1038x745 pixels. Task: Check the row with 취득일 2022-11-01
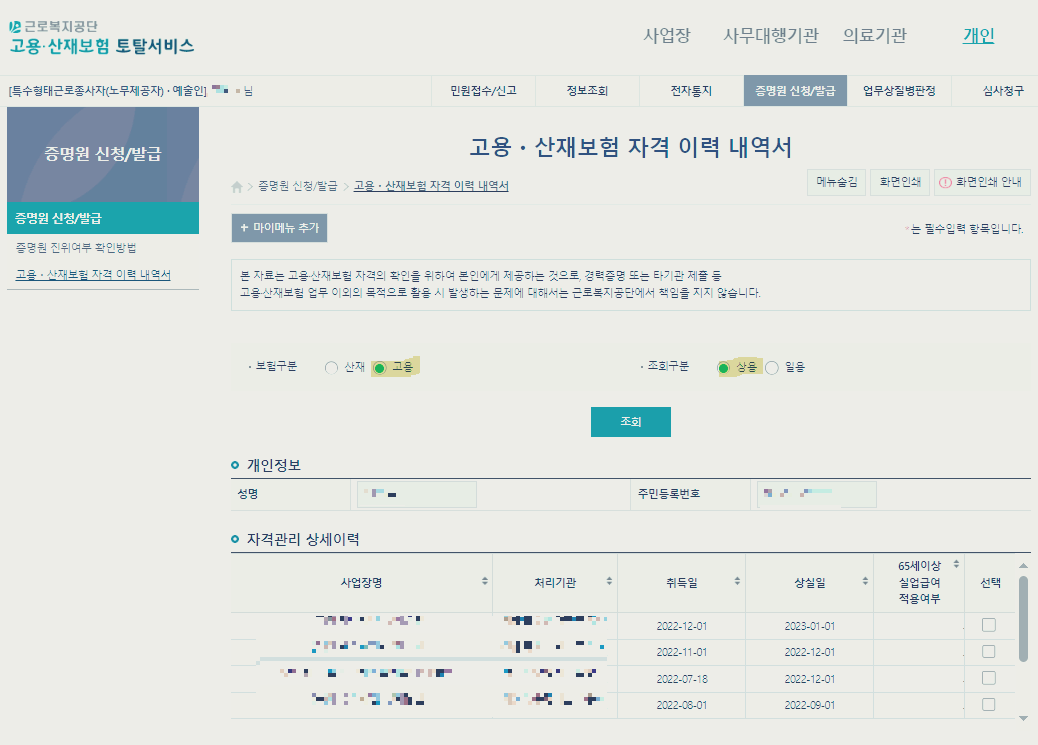click(988, 652)
